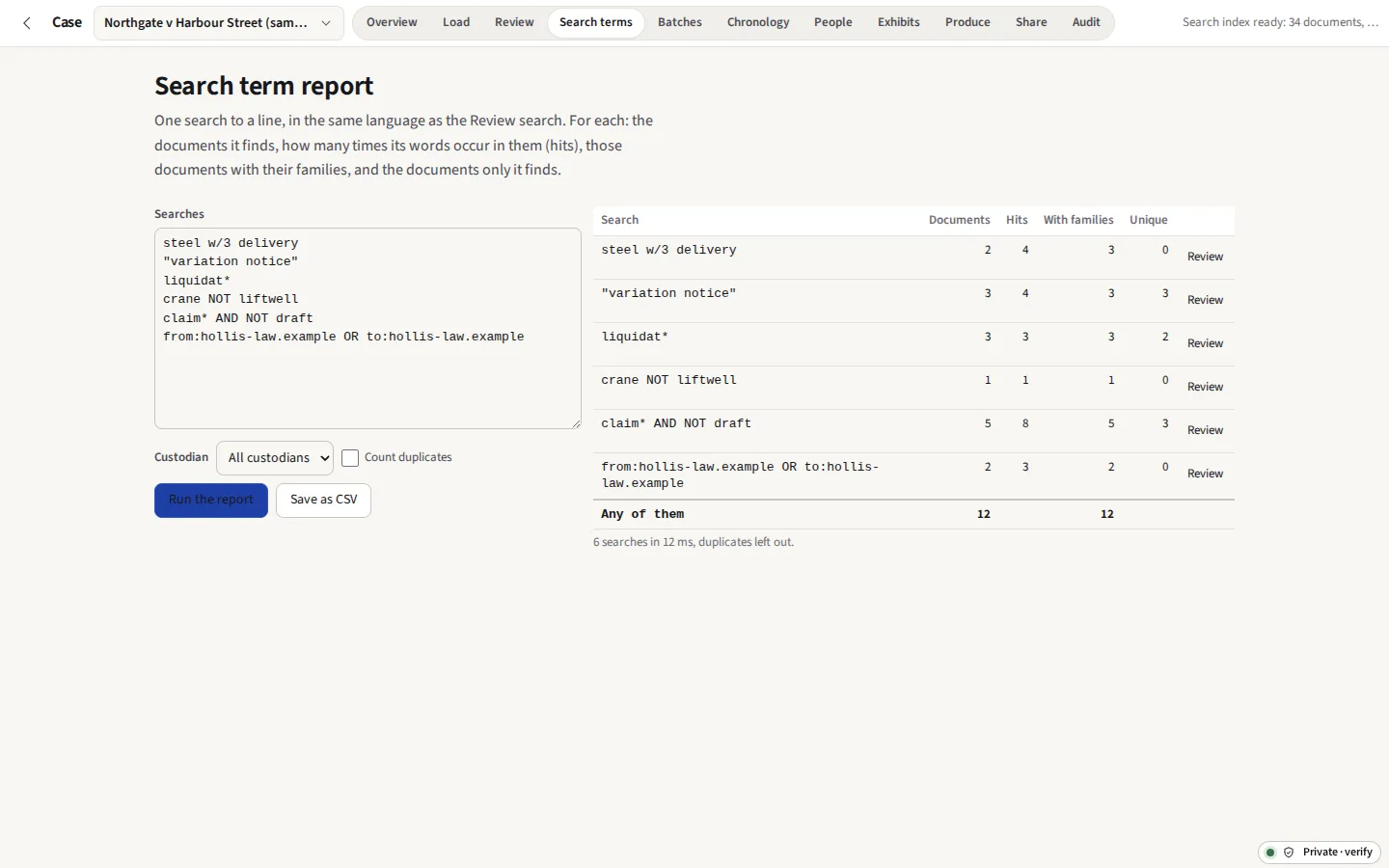The image size is (1389, 868).
Task: Open the Audit tab
Action: (x=1086, y=22)
